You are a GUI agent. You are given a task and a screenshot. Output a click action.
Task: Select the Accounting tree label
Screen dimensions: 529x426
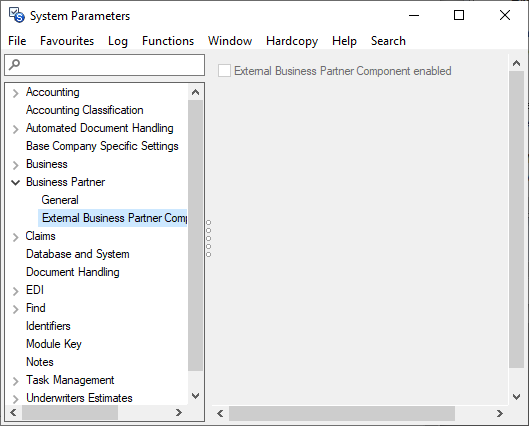point(53,92)
